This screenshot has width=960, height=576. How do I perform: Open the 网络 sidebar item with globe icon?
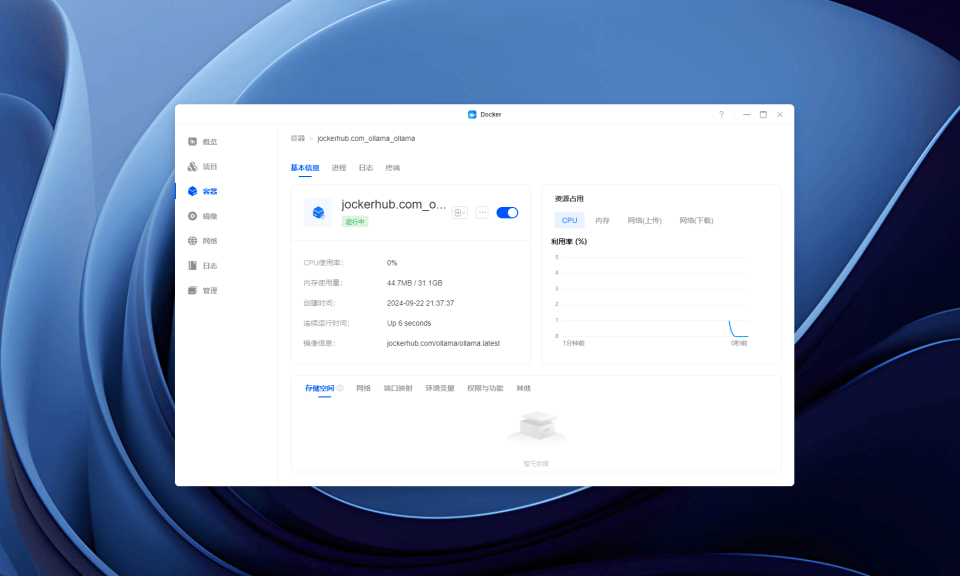(x=203, y=241)
